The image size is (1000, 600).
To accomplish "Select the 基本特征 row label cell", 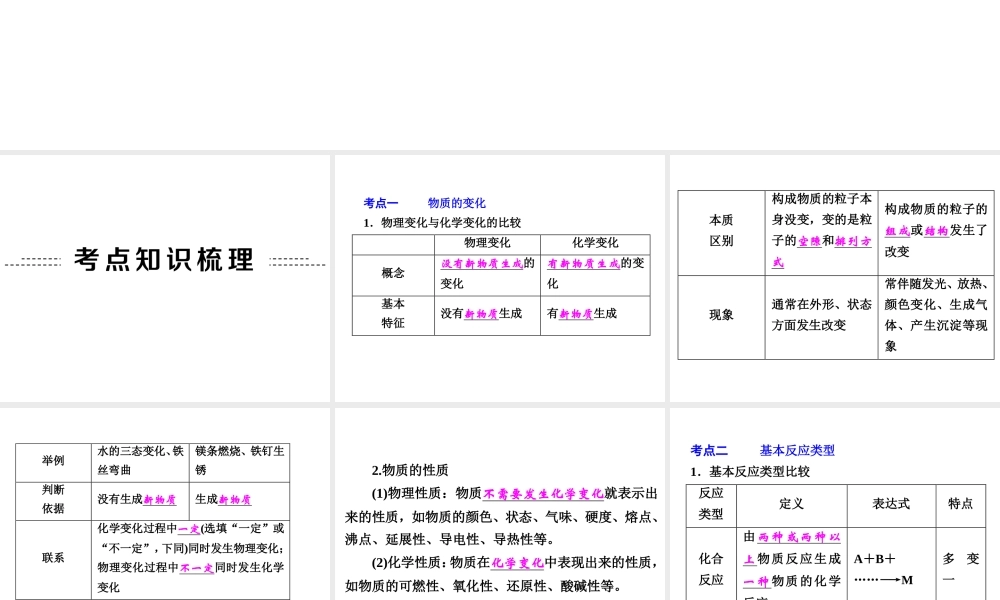I will [393, 314].
